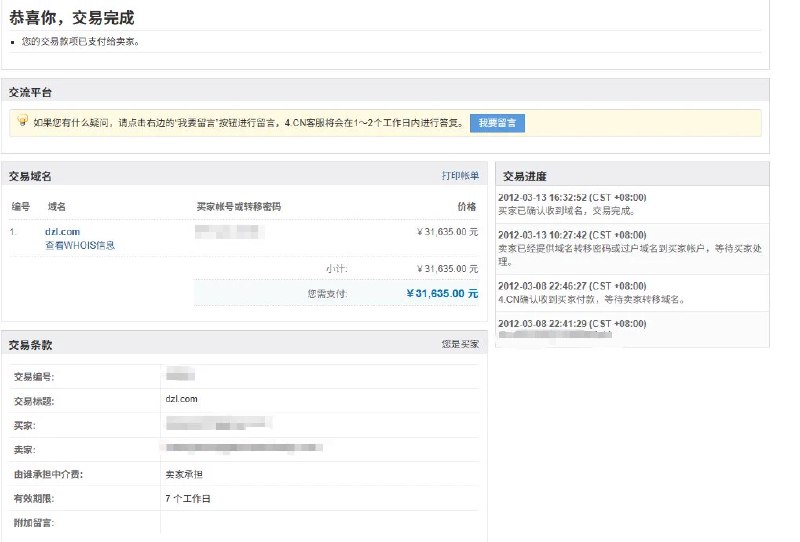The height and width of the screenshot is (542, 800).
Task: Select 卖家承担 fee responsibility value
Action: tap(184, 474)
